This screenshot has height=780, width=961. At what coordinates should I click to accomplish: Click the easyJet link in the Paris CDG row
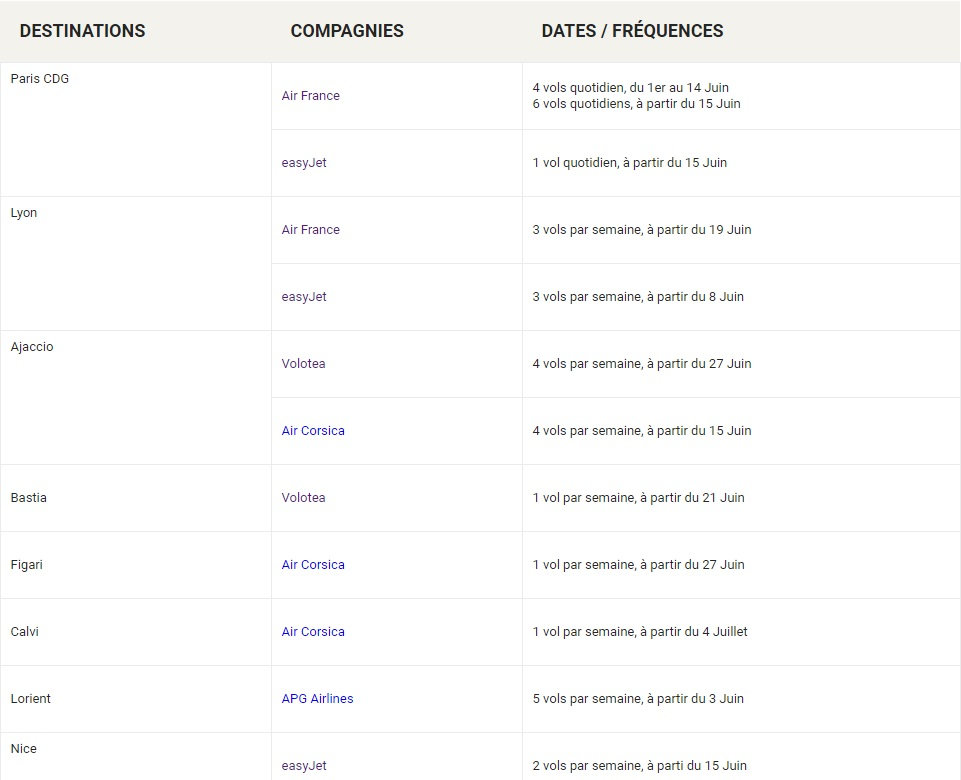click(304, 163)
